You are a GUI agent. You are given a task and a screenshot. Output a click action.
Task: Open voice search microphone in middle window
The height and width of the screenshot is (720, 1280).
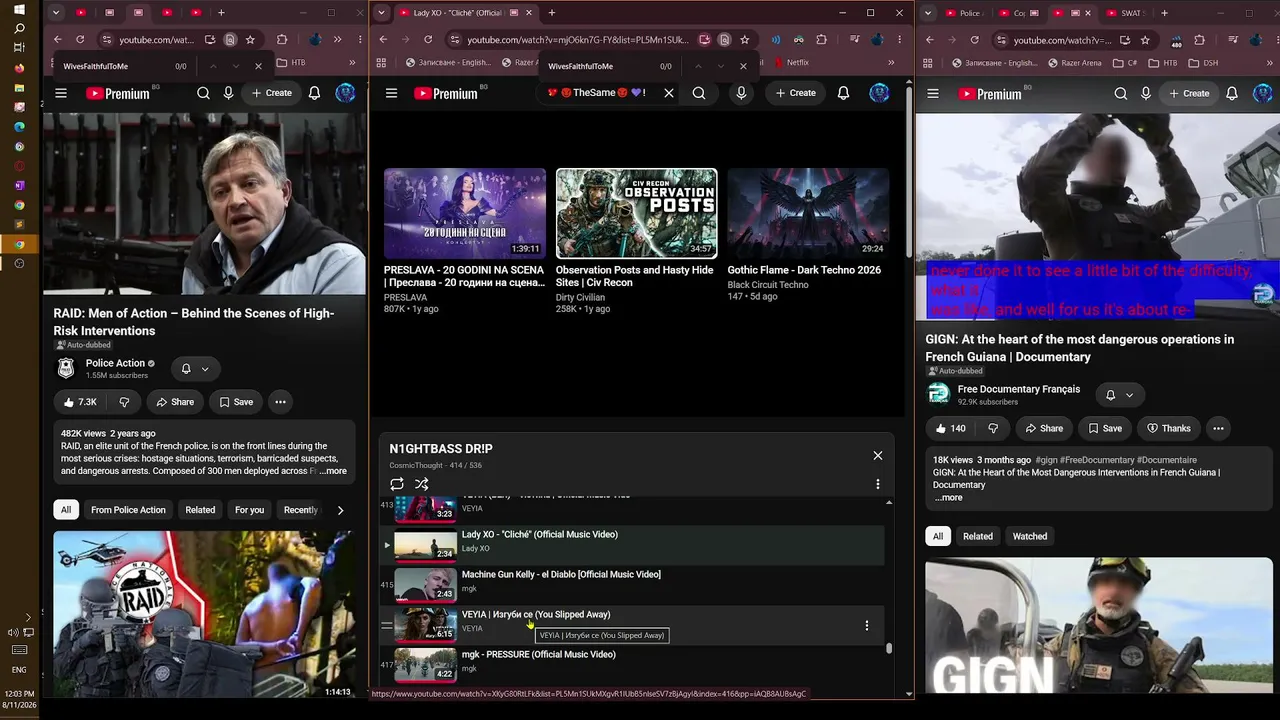click(741, 93)
